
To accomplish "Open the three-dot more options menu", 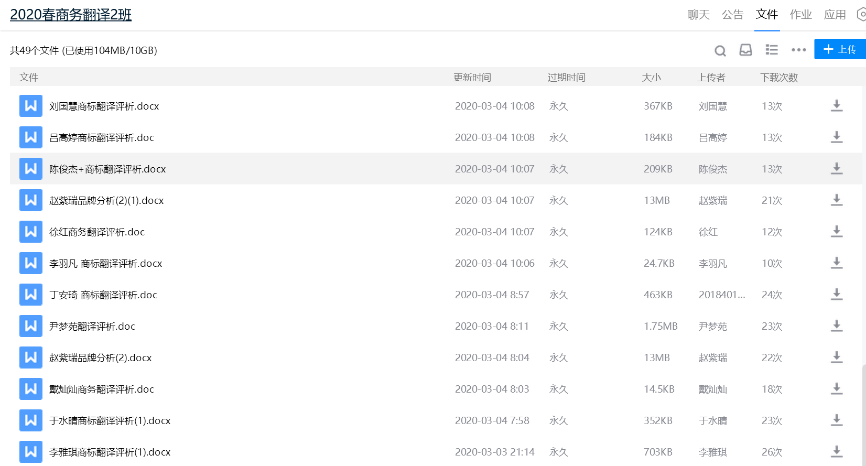I will pyautogui.click(x=798, y=50).
